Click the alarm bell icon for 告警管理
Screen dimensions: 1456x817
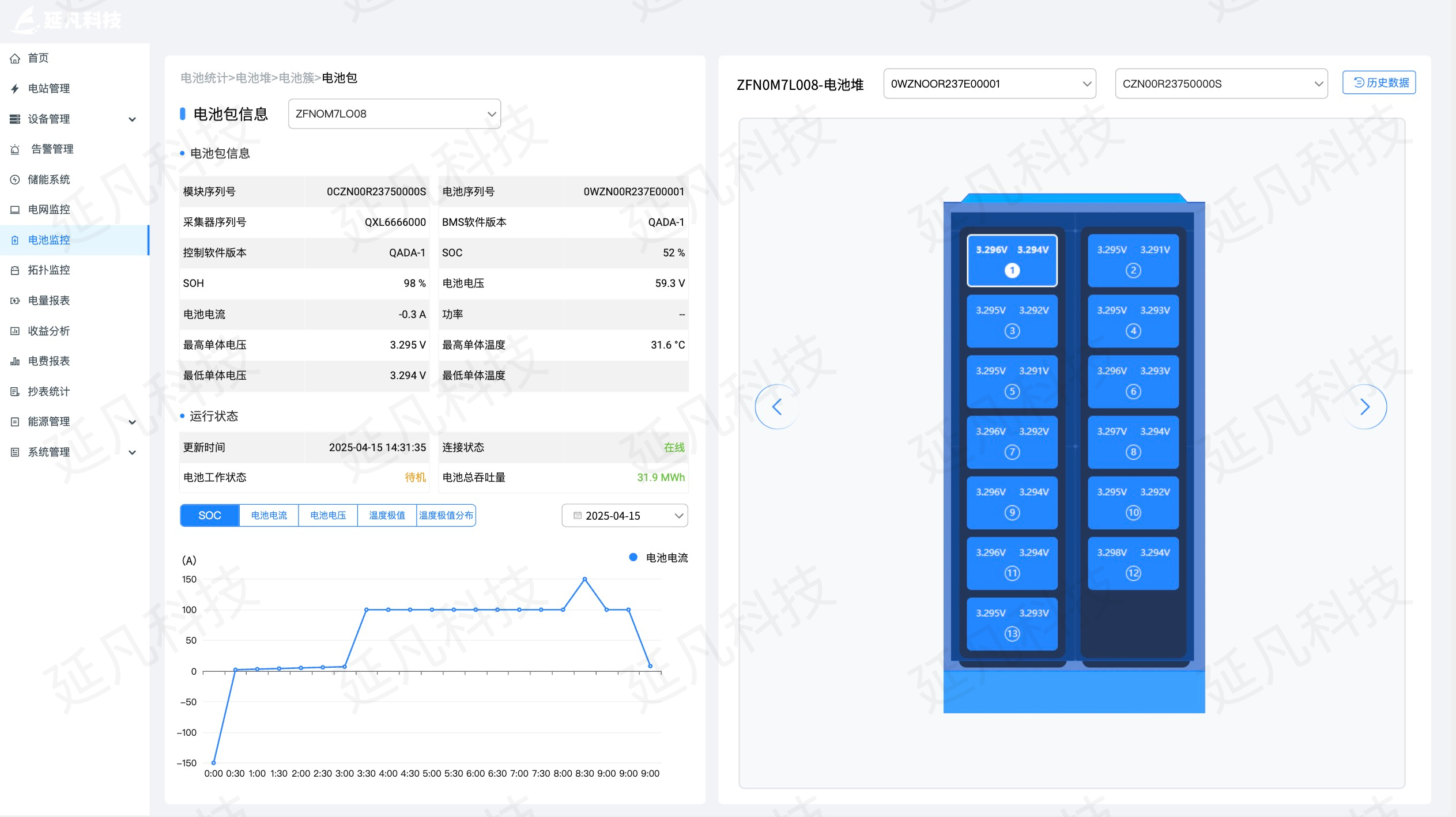click(15, 149)
